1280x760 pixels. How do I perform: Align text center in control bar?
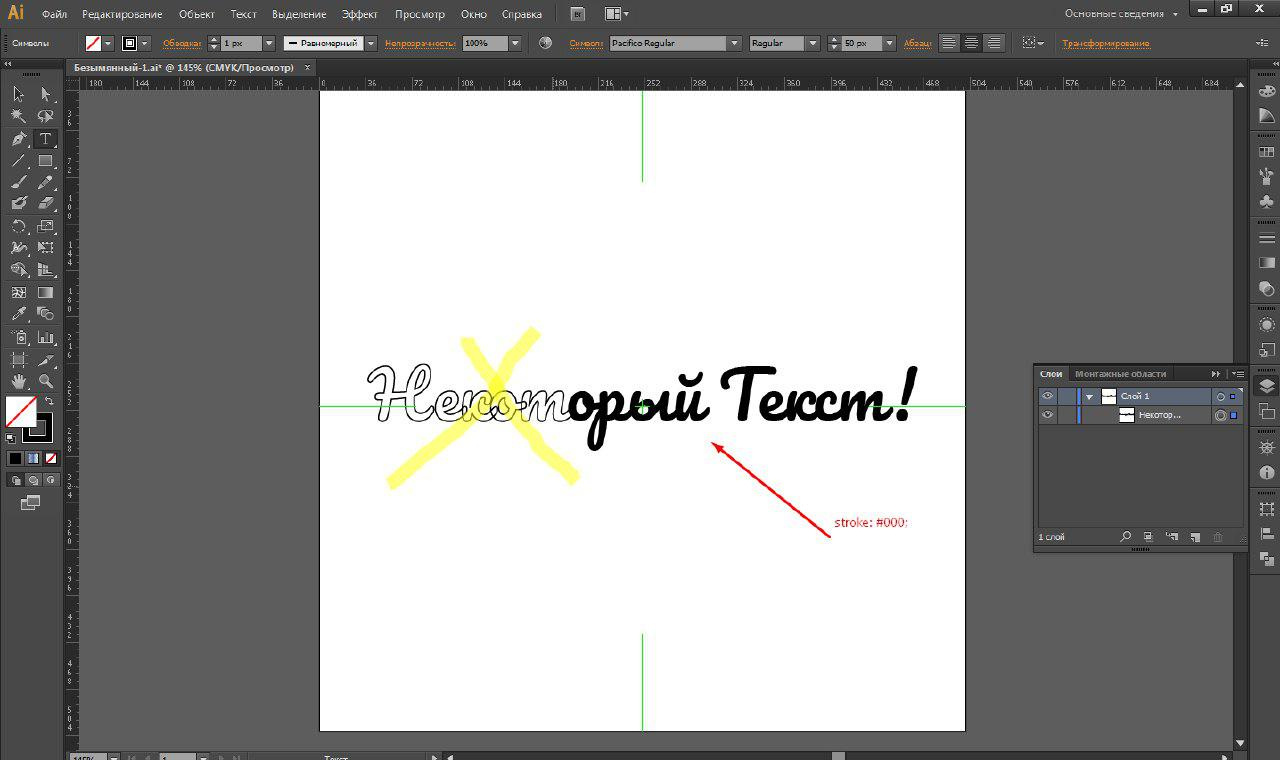[970, 43]
